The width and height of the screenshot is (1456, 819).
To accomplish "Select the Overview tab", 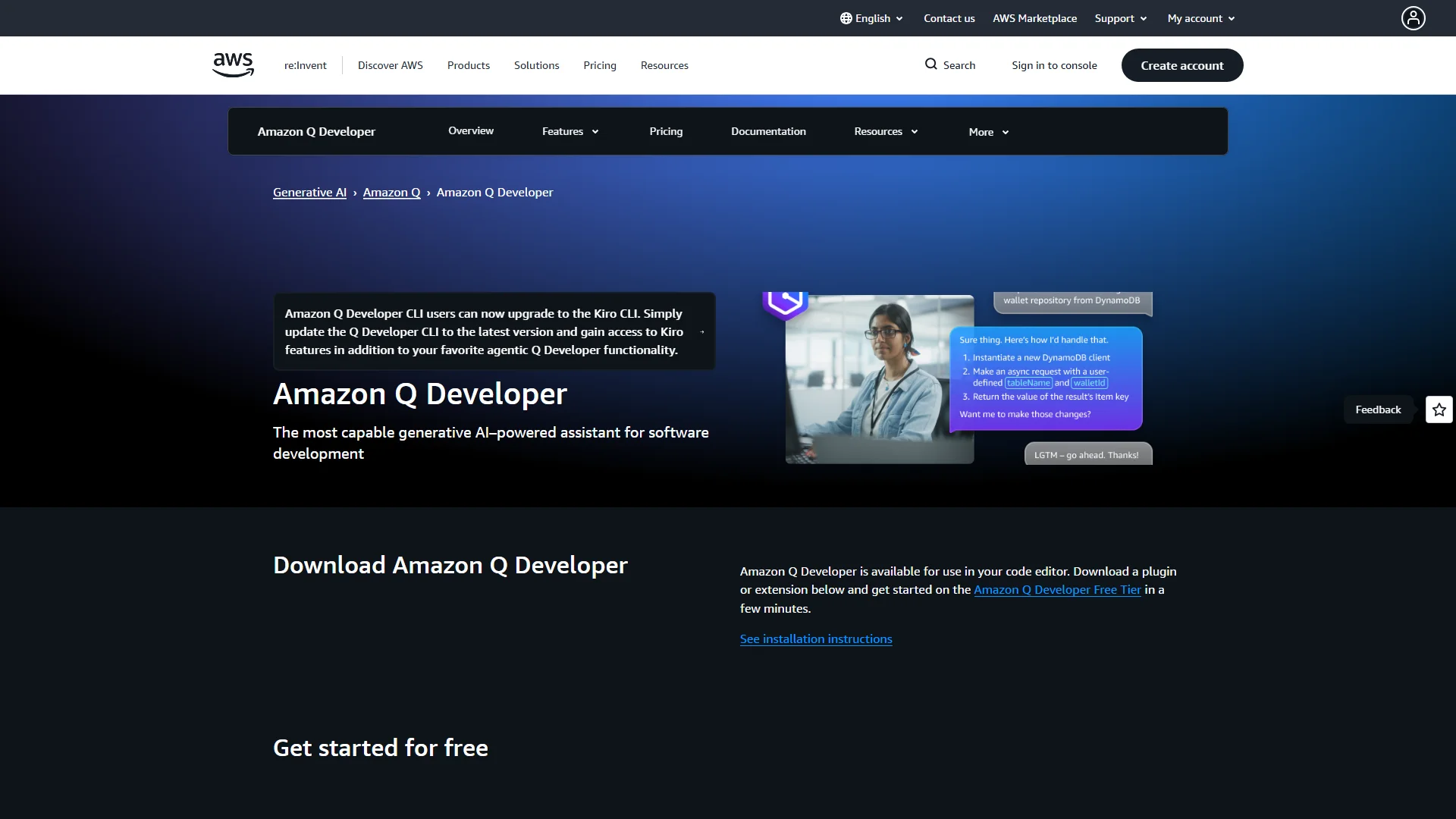I will (470, 130).
